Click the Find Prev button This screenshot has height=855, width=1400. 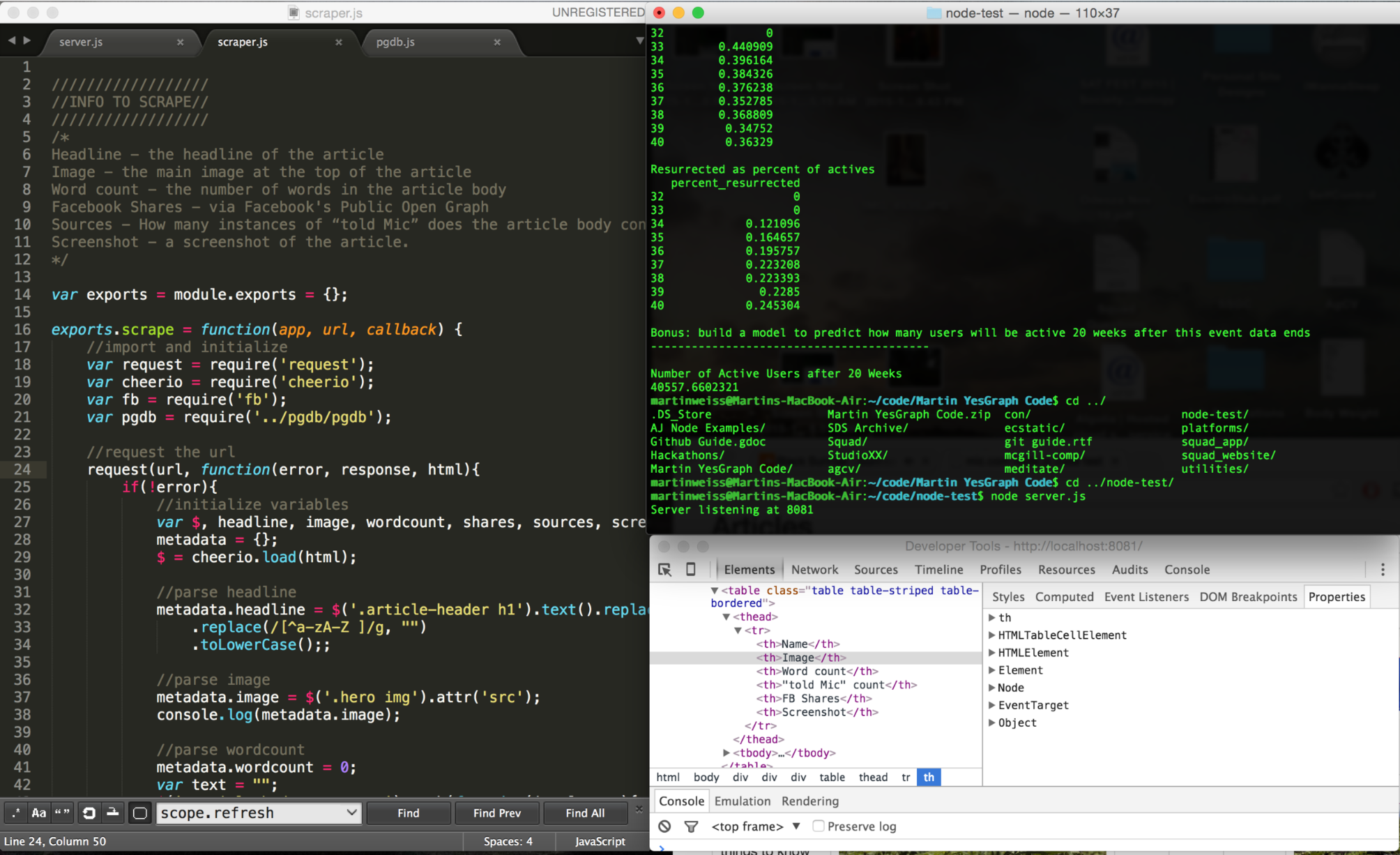[496, 812]
